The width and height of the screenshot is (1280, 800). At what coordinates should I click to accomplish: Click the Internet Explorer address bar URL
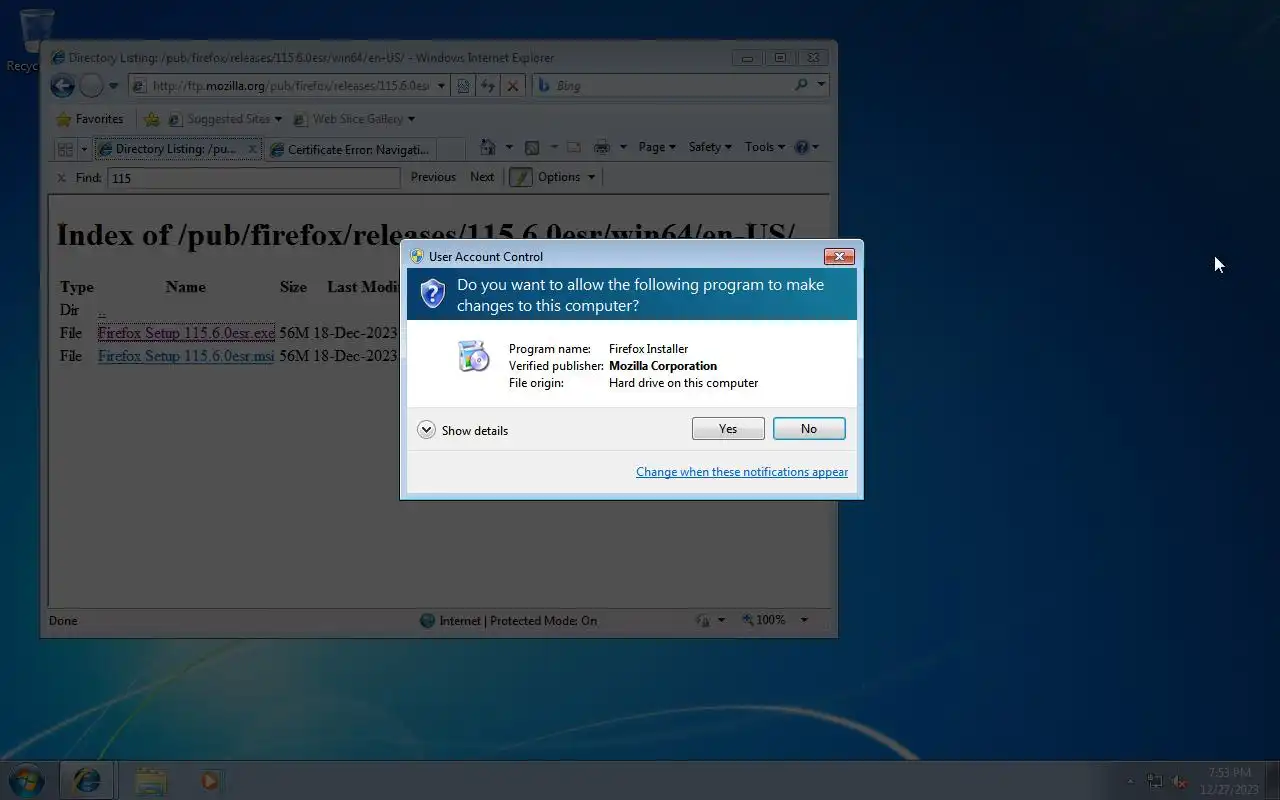[290, 86]
